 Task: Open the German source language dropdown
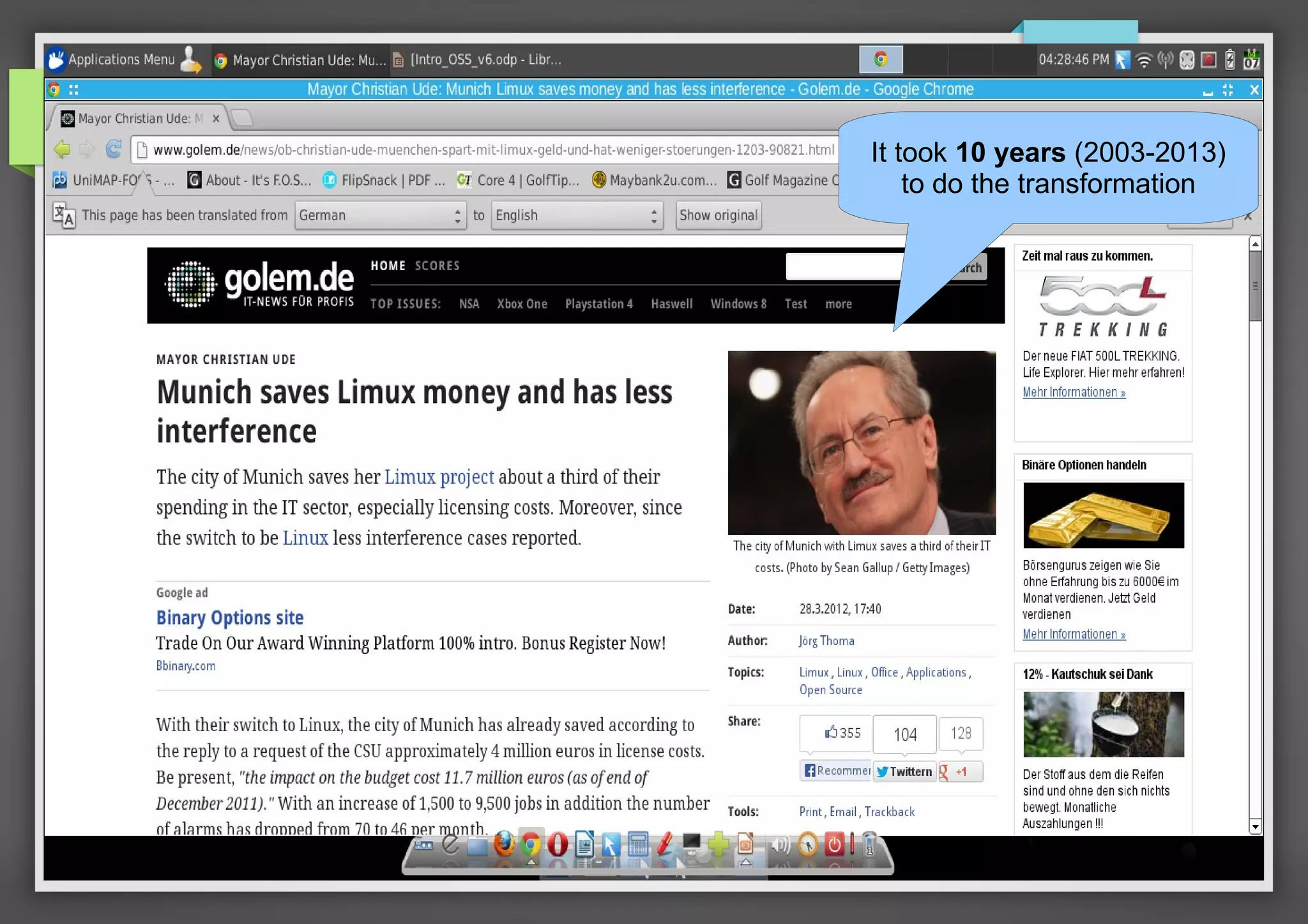pos(379,215)
